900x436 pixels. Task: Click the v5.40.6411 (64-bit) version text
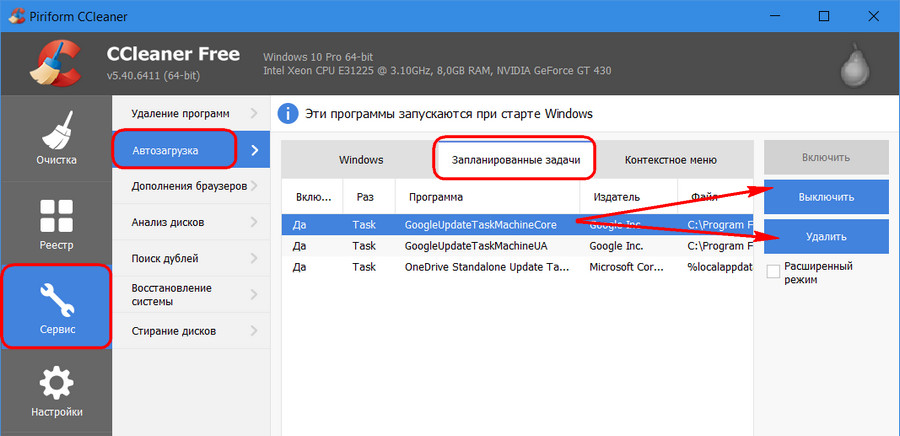(x=153, y=76)
